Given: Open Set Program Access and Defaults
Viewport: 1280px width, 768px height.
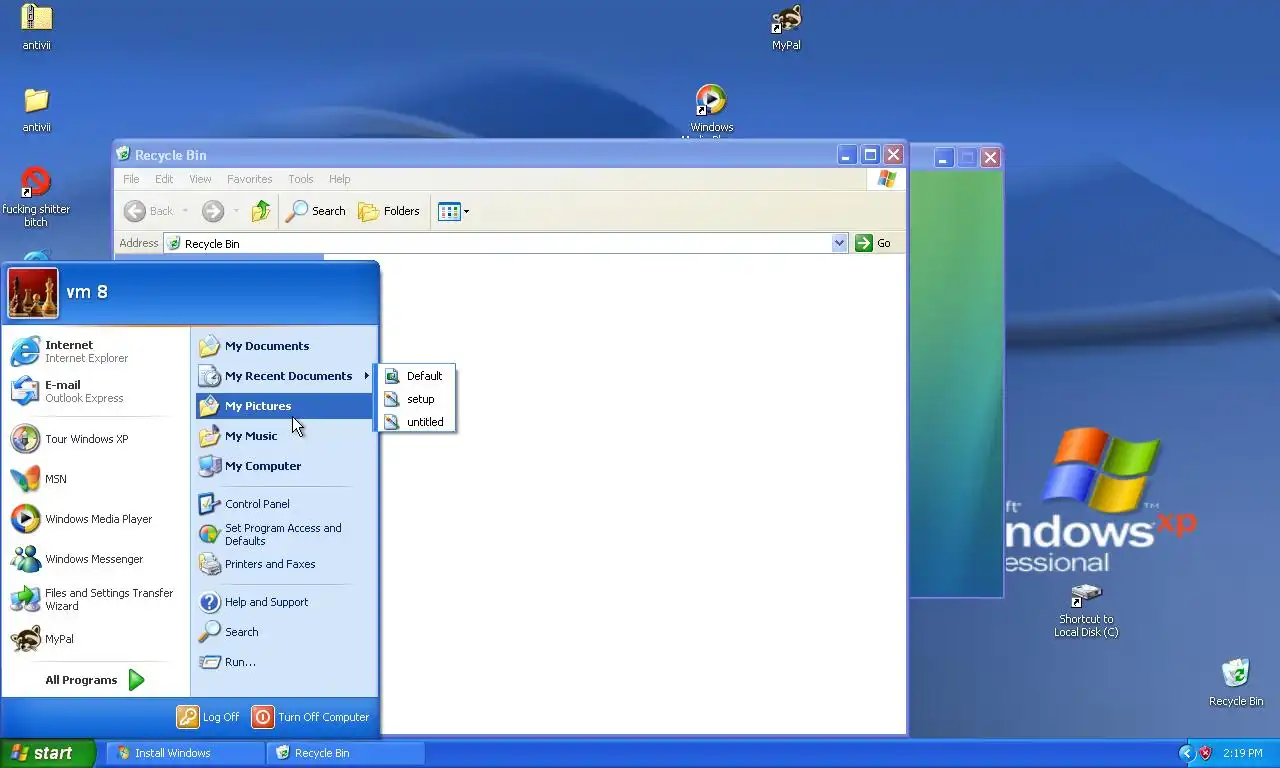Looking at the screenshot, I should tap(285, 534).
